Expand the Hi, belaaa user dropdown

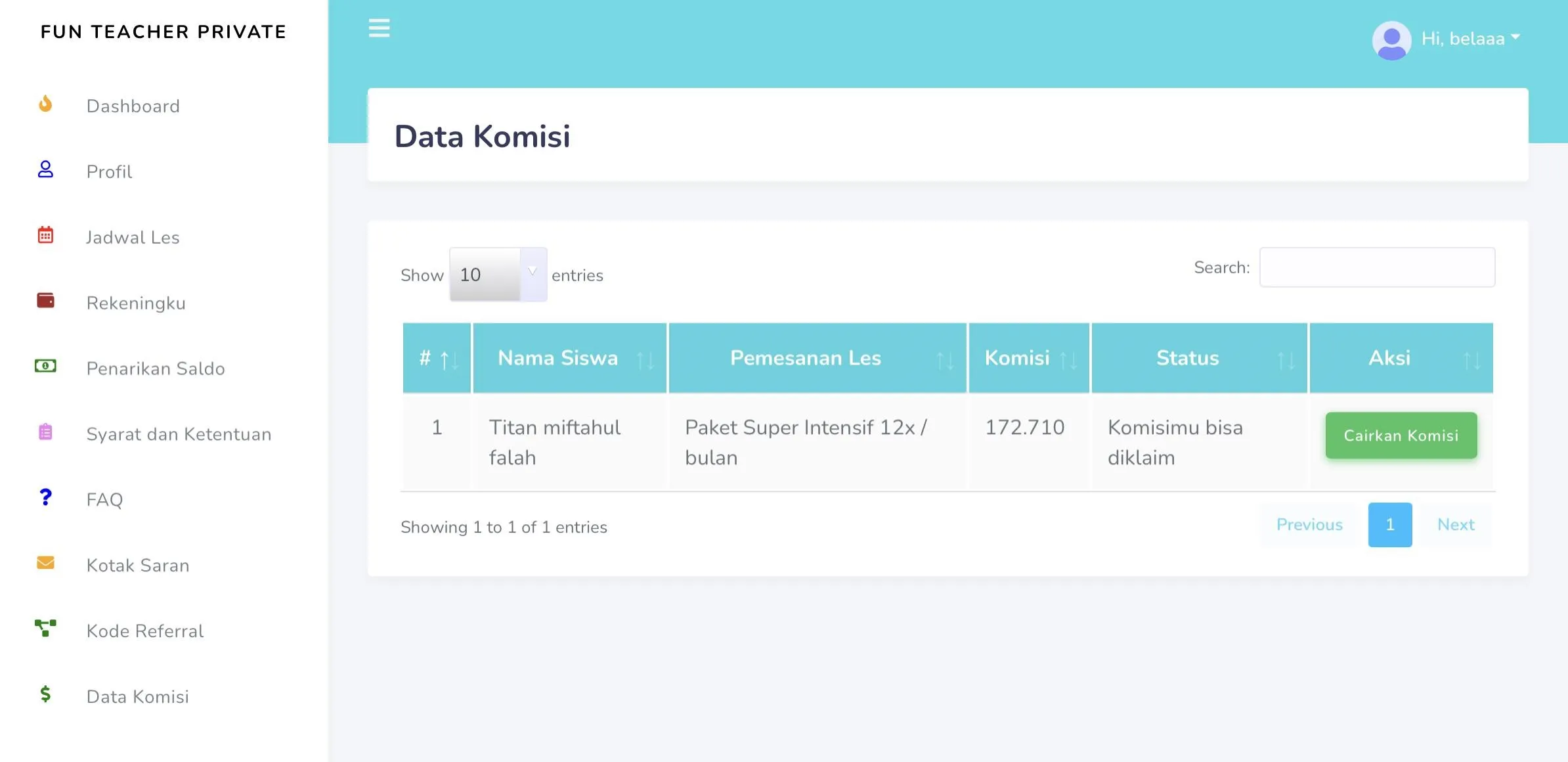[x=1471, y=39]
